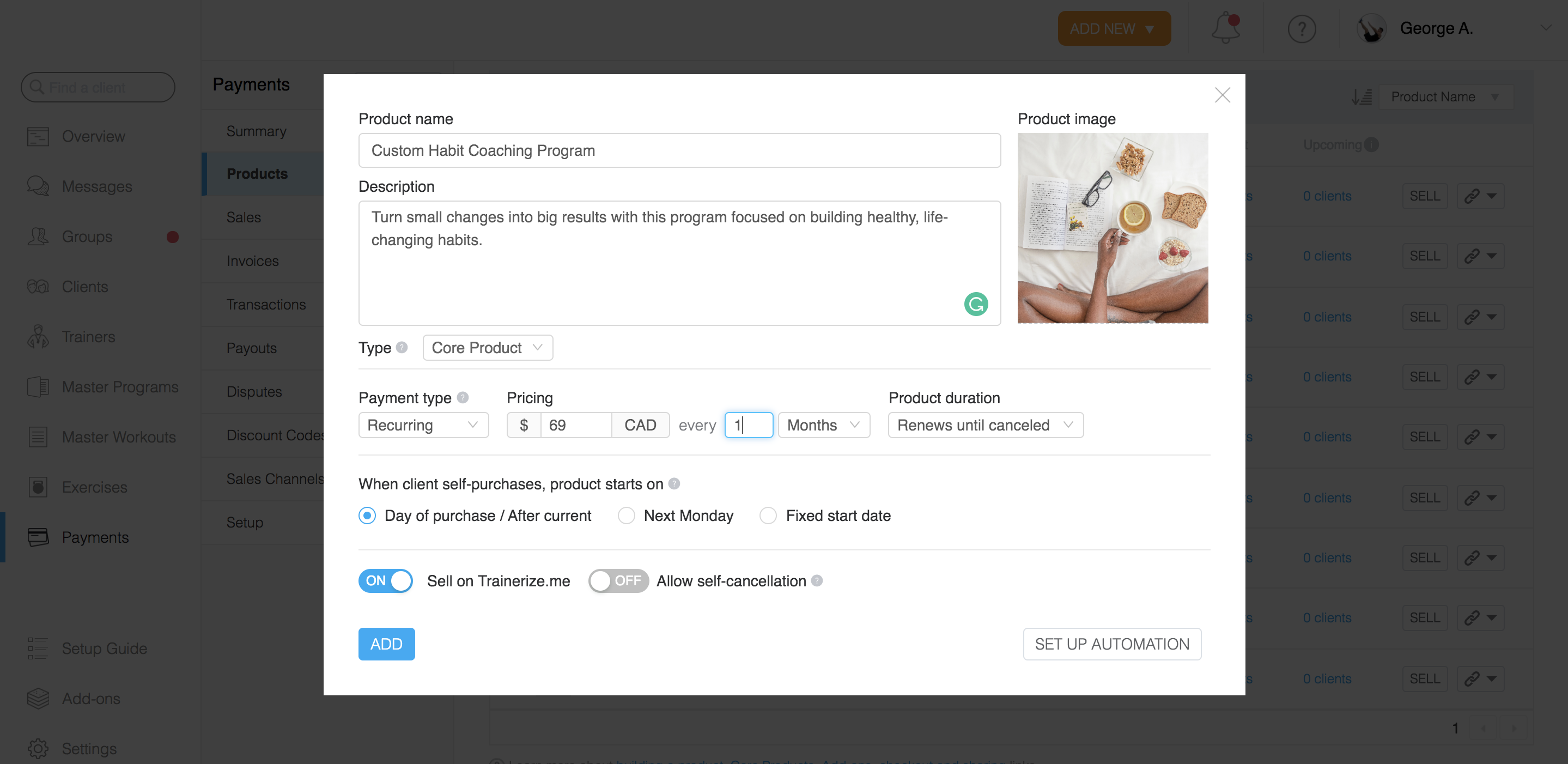Click the Allow self-cancellation help icon
Image resolution: width=1568 pixels, height=764 pixels.
817,581
